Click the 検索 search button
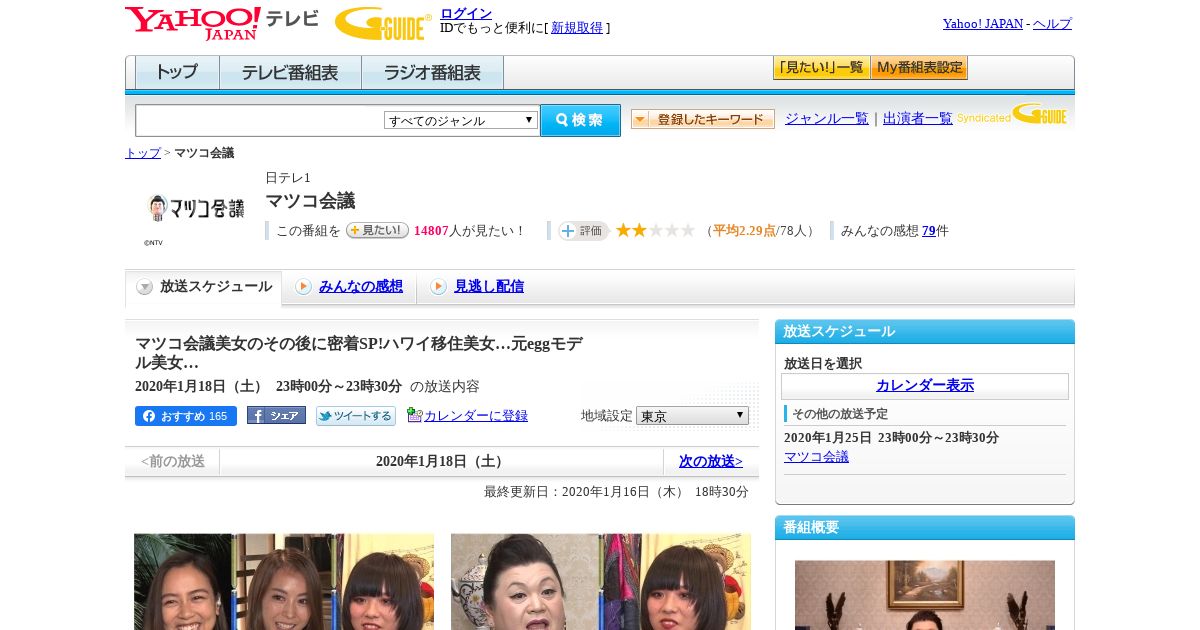Viewport: 1200px width, 630px height. coord(580,120)
